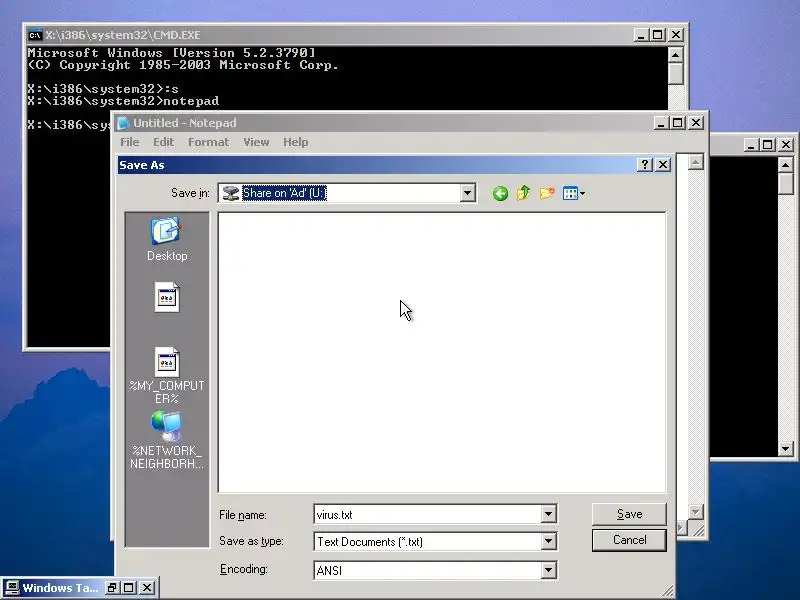Click the CMD.EXE title bar icon
Viewport: 800px width, 600px height.
point(35,35)
